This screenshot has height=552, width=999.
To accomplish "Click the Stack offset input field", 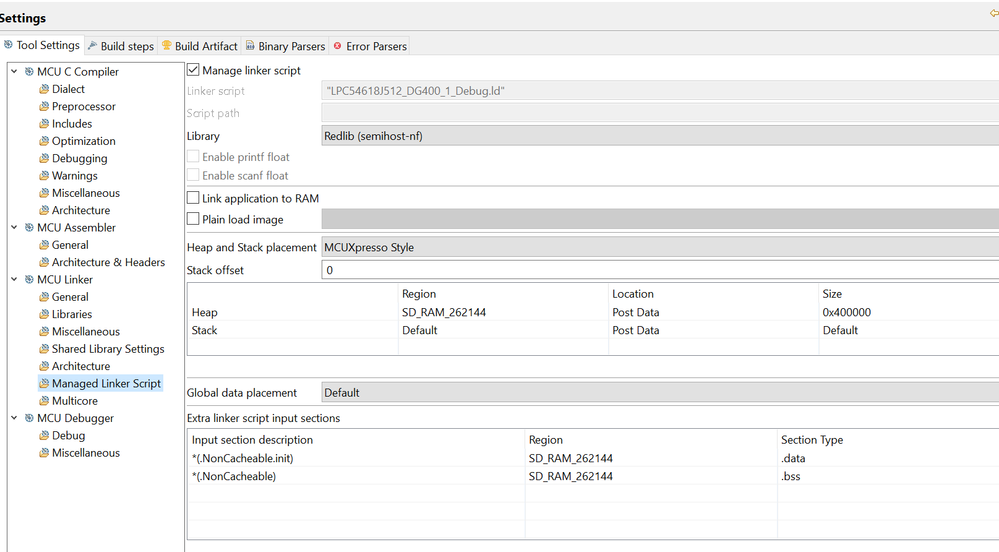I will click(660, 270).
